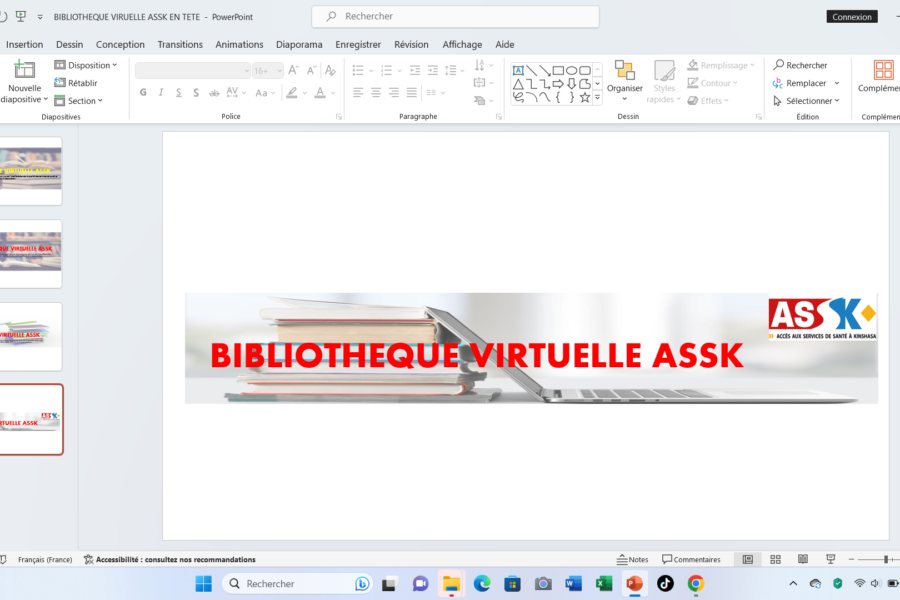Click the Rétablir slide reset button
900x600 pixels.
(x=75, y=83)
